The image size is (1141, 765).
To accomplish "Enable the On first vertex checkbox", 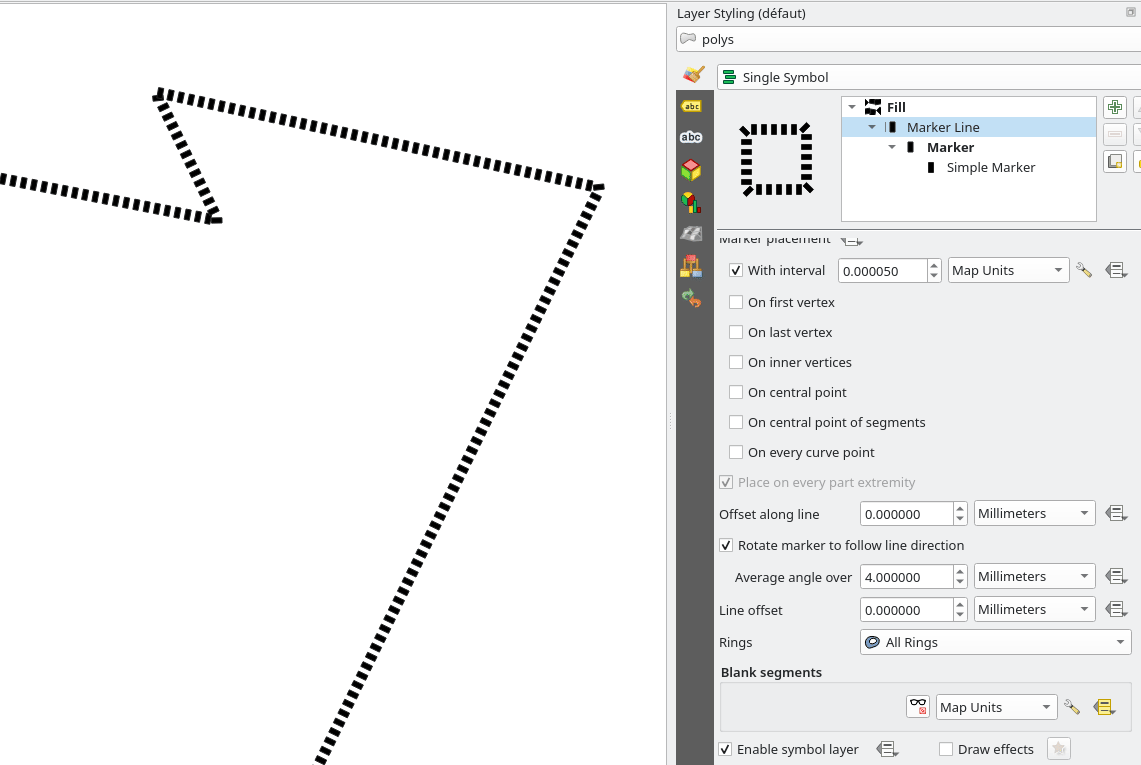I will 736,302.
